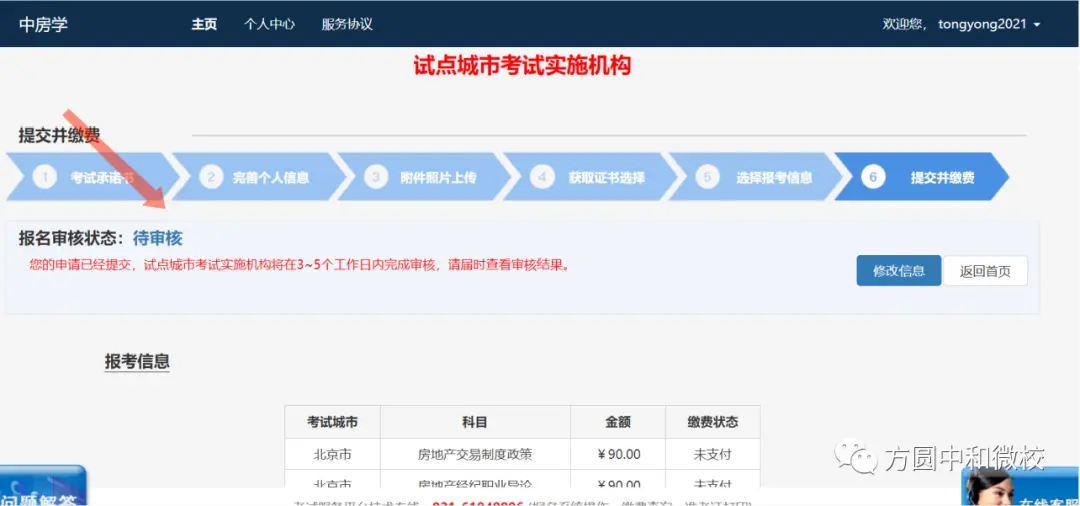Open 个人中心 menu item
Screen dimensions: 1080x506
pyautogui.click(x=269, y=24)
